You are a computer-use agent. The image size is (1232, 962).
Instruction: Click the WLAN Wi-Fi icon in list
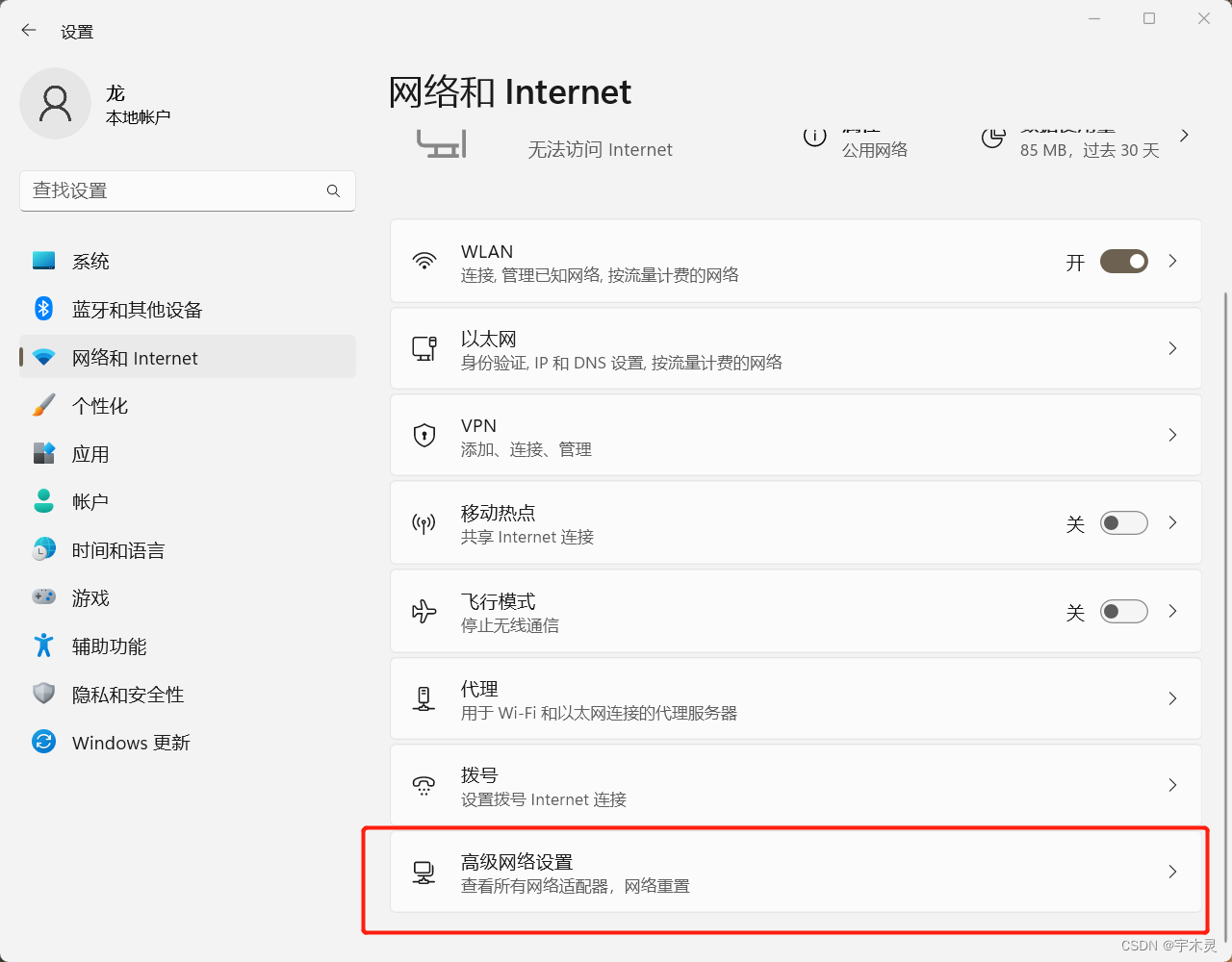click(424, 262)
